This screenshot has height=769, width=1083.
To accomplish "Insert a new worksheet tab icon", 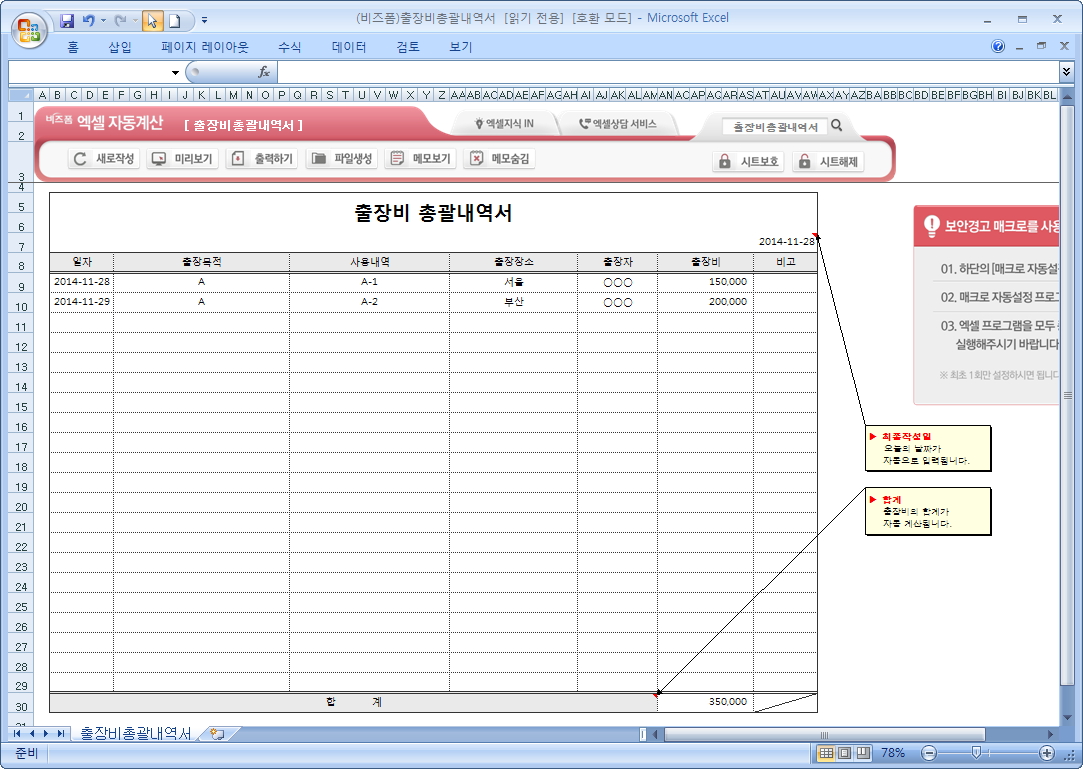I will click(x=217, y=734).
